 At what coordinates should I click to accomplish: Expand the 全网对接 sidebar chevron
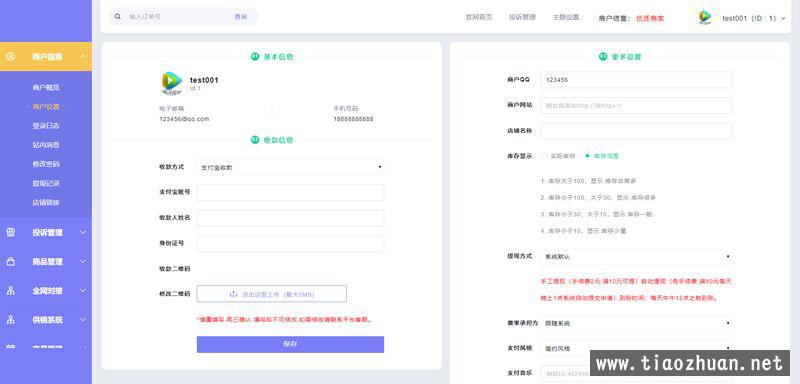[83, 291]
